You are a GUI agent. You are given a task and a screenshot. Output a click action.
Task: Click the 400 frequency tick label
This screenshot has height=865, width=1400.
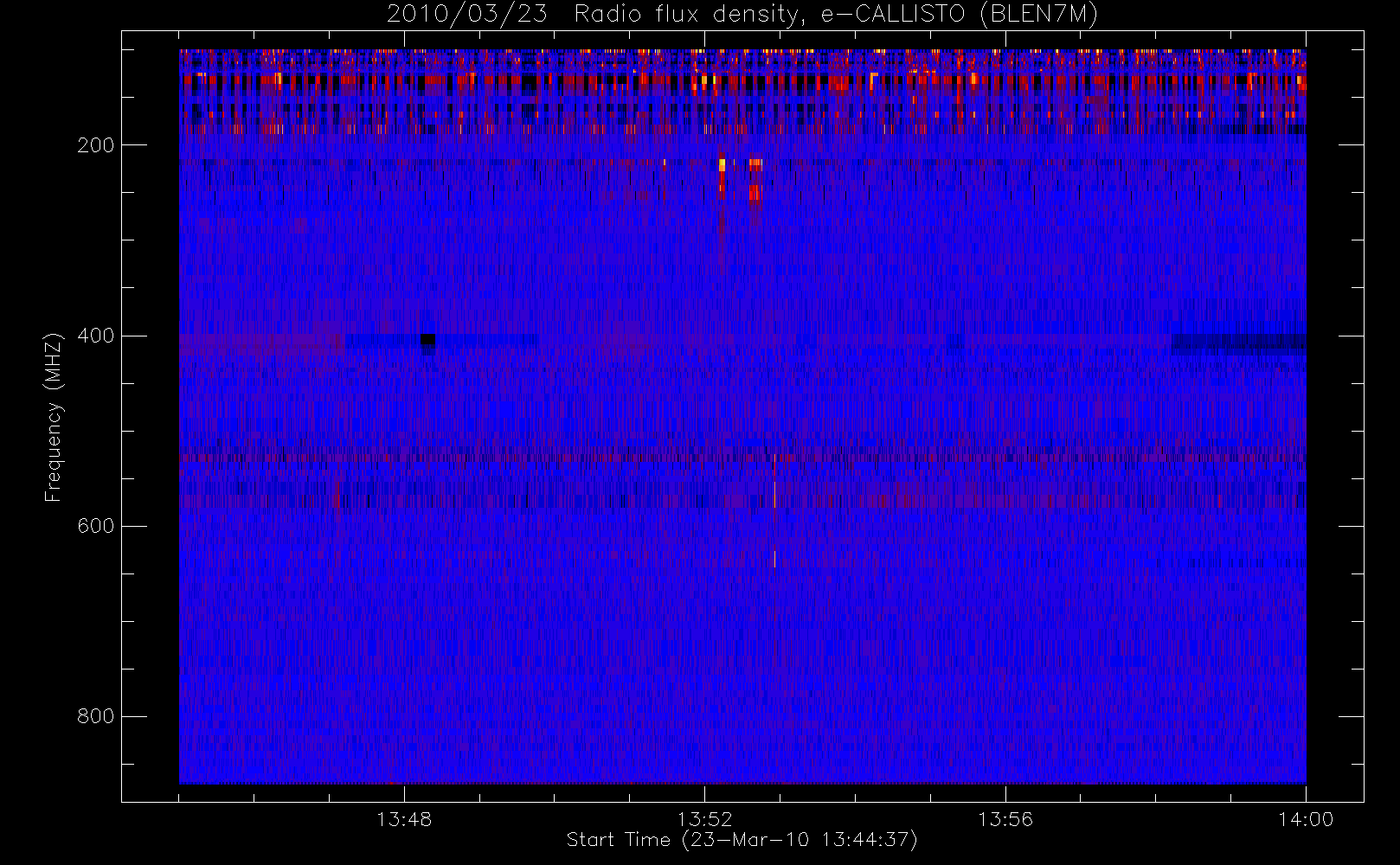(x=95, y=336)
